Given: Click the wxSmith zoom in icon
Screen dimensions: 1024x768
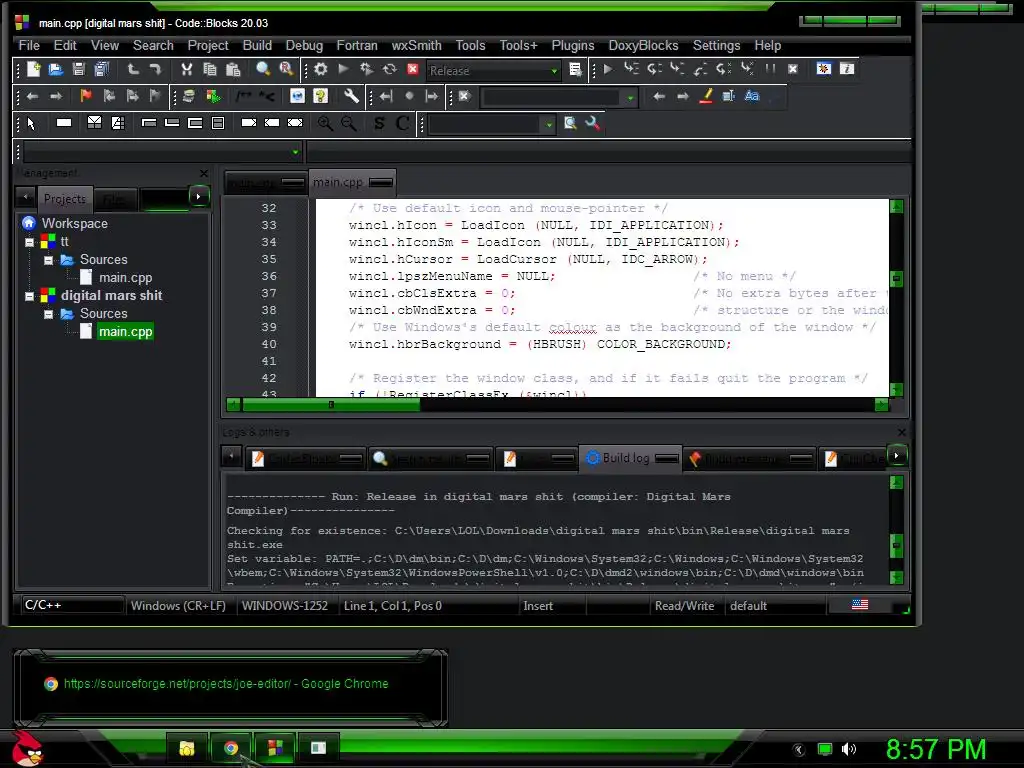Looking at the screenshot, I should (x=325, y=123).
